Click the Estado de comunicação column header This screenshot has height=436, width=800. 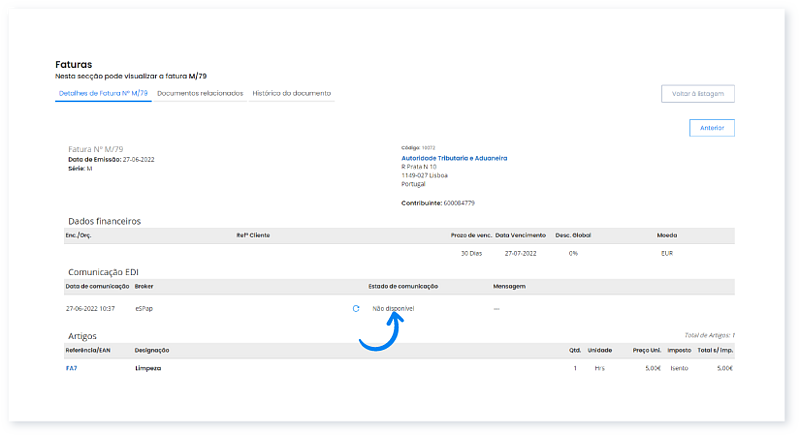(x=404, y=286)
